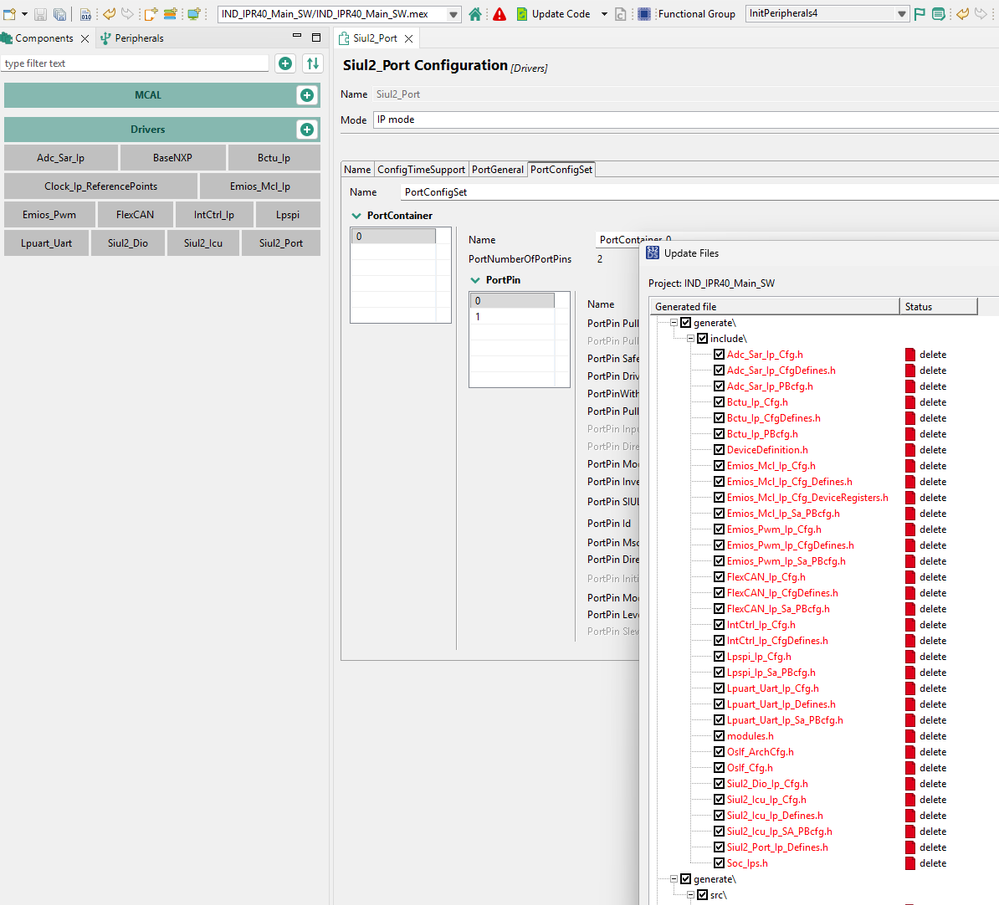Click the left toolbar undo arrow

pos(110,13)
